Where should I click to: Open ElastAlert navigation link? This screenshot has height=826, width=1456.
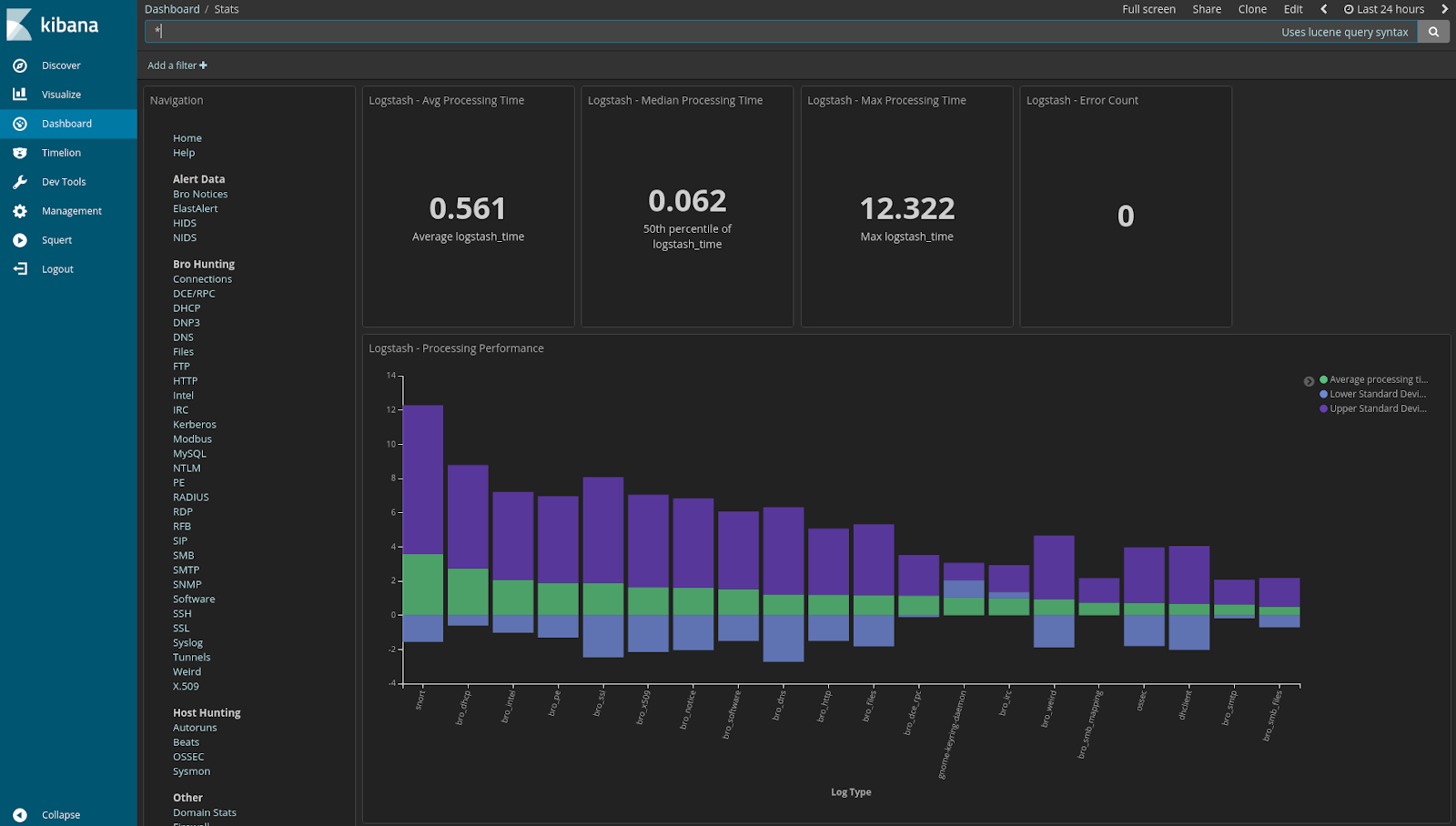tap(196, 208)
